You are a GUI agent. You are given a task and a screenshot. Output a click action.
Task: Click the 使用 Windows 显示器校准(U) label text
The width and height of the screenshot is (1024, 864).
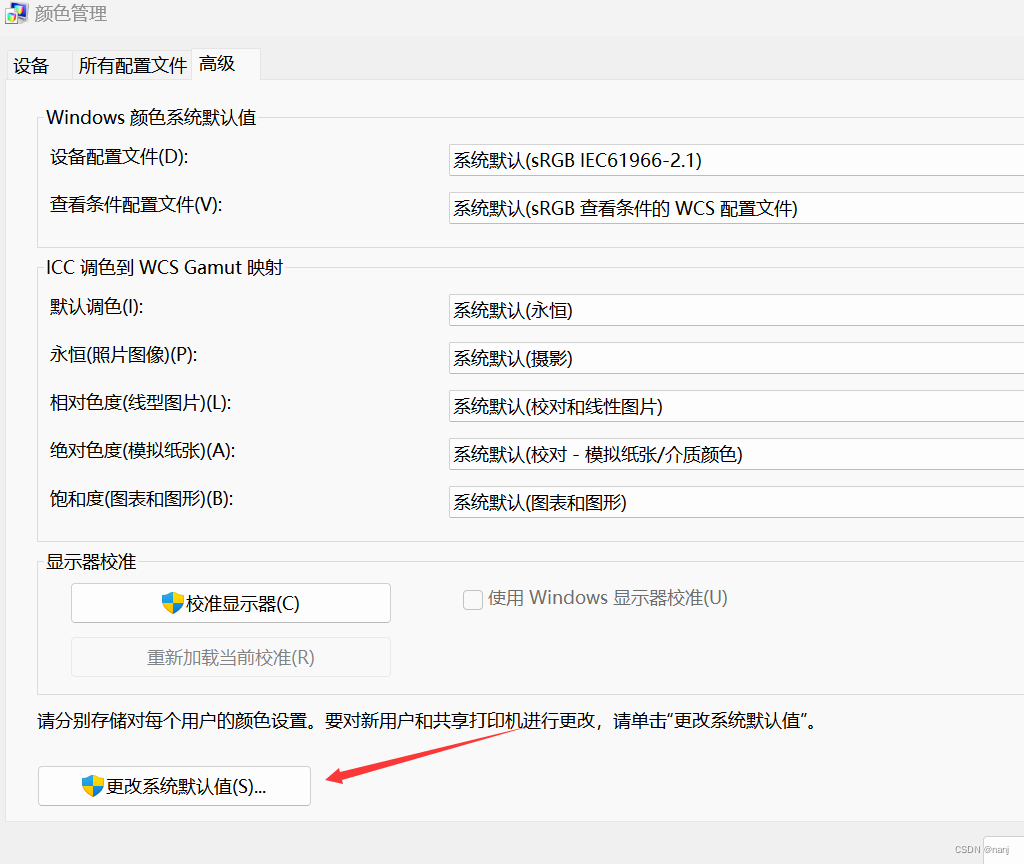click(x=607, y=598)
